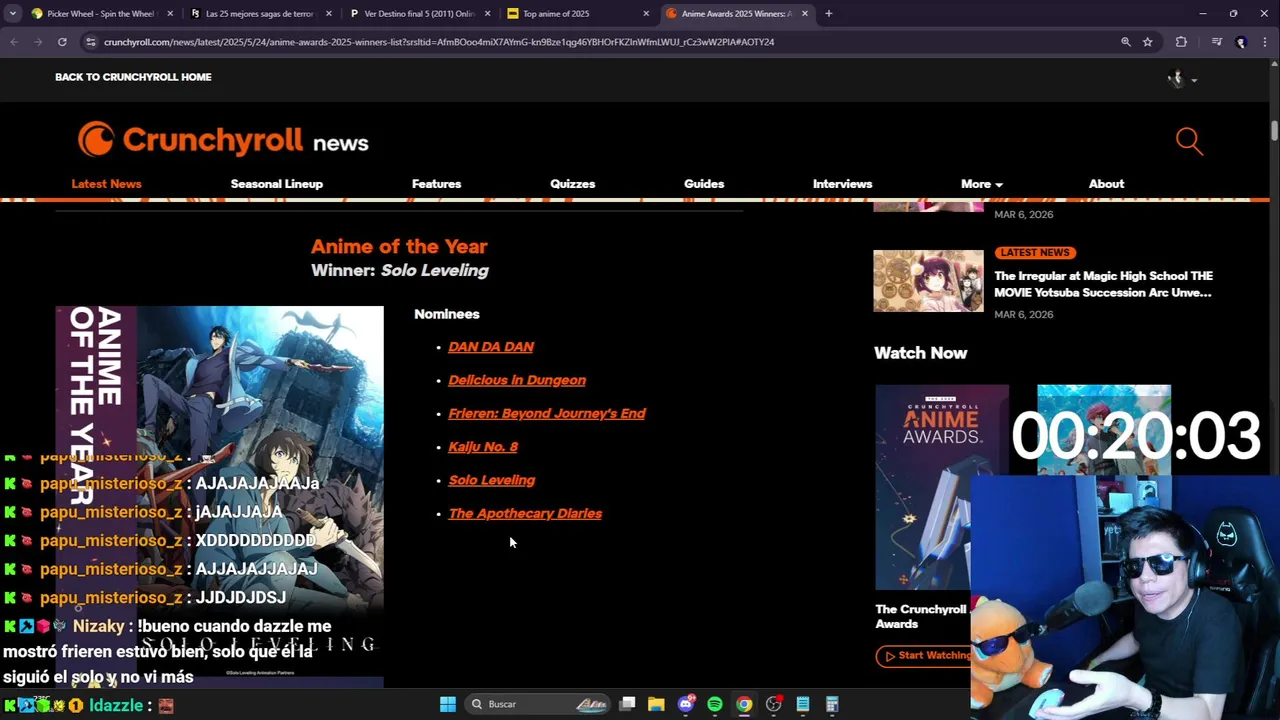This screenshot has height=720, width=1280.
Task: Open Spotify from the taskbar
Action: click(x=714, y=704)
